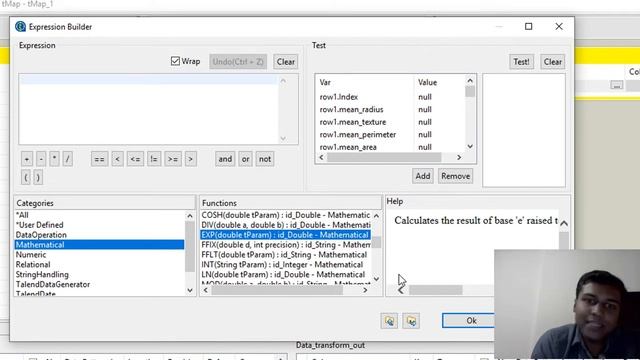Insert the <= operator
The width and height of the screenshot is (640, 360).
point(135,159)
